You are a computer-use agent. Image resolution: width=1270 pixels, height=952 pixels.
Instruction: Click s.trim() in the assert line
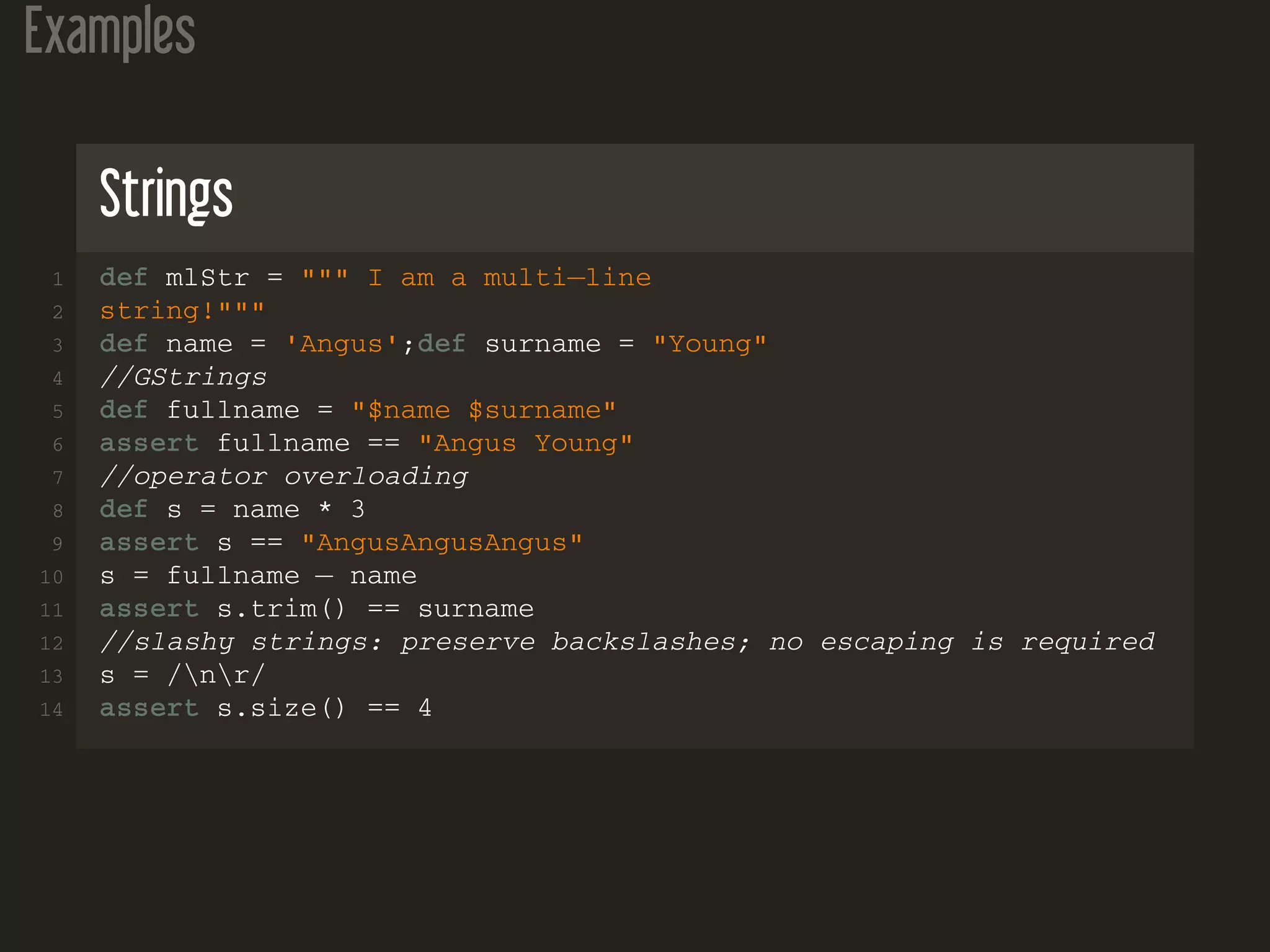pyautogui.click(x=281, y=609)
